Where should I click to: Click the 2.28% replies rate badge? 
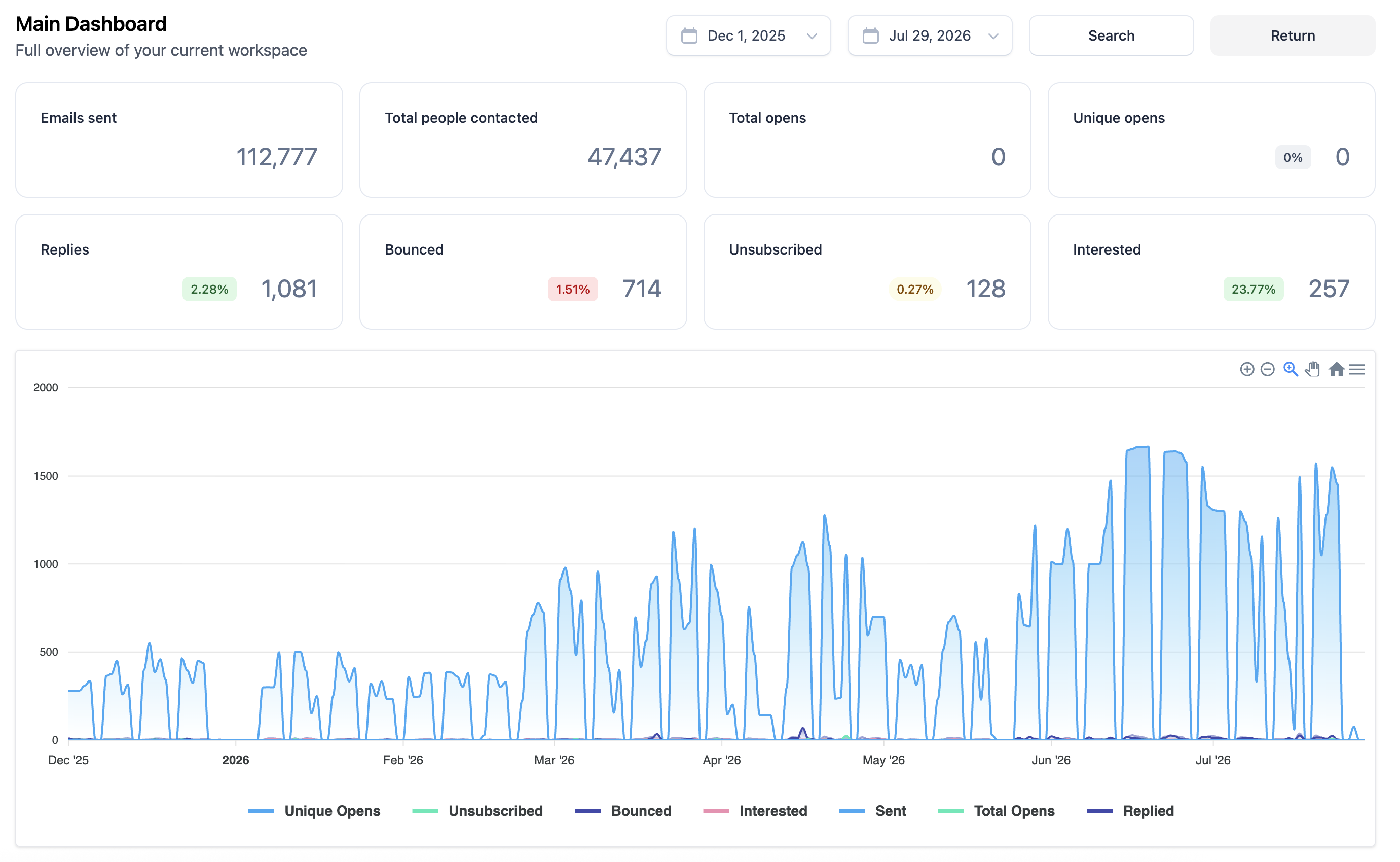point(209,289)
